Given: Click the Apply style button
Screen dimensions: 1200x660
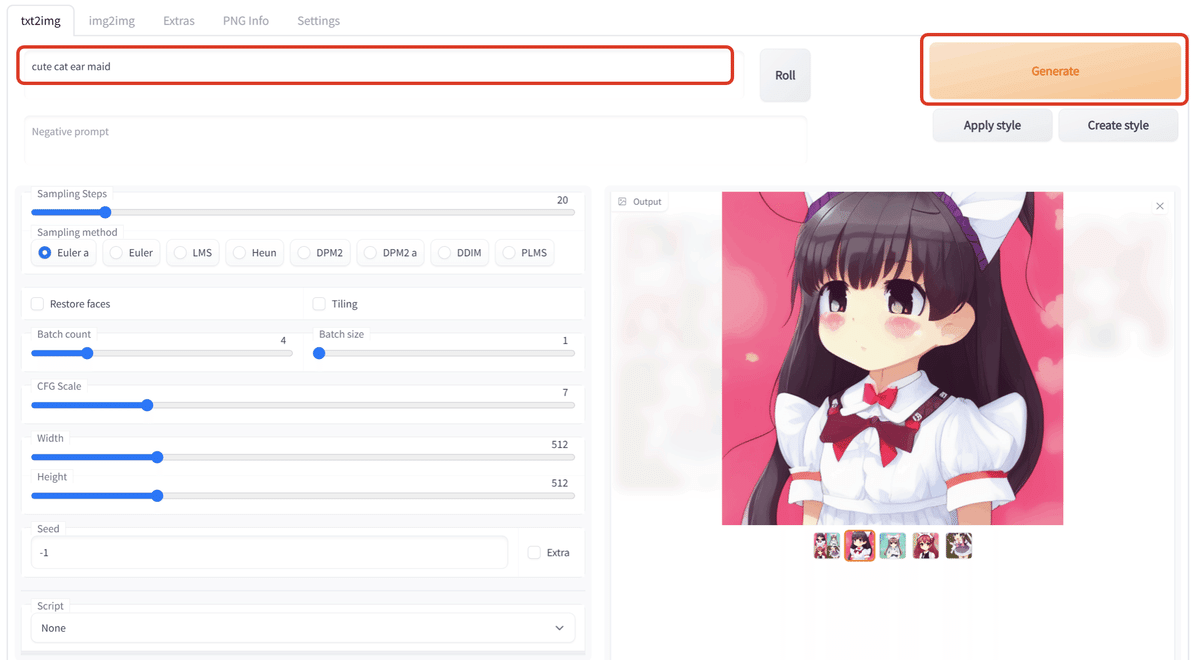Looking at the screenshot, I should 991,124.
